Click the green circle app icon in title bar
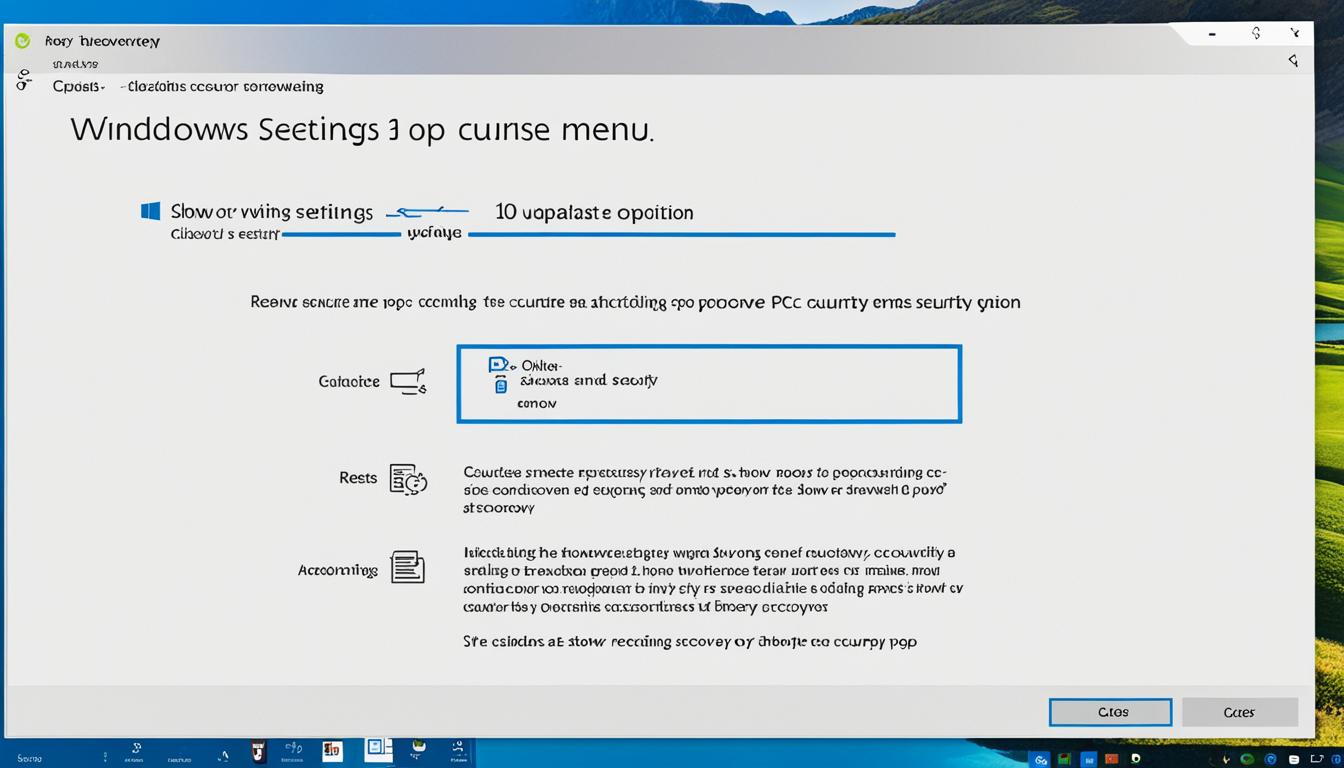 coord(23,41)
